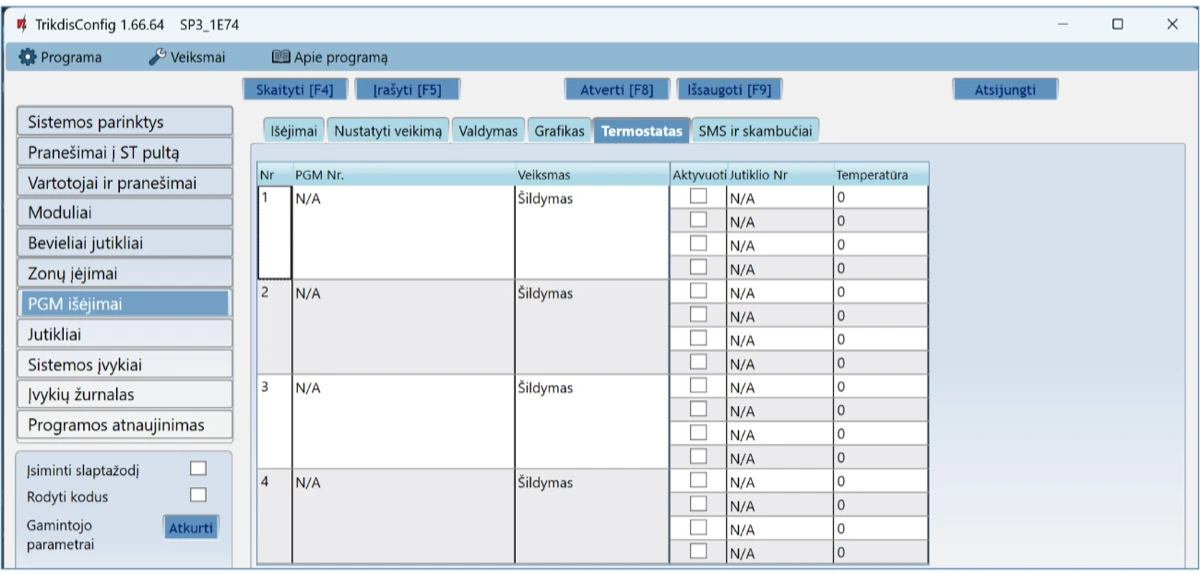Viewport: 1200px width, 574px height.
Task: Select Zonų įėjimai in the sidebar
Action: pos(124,273)
